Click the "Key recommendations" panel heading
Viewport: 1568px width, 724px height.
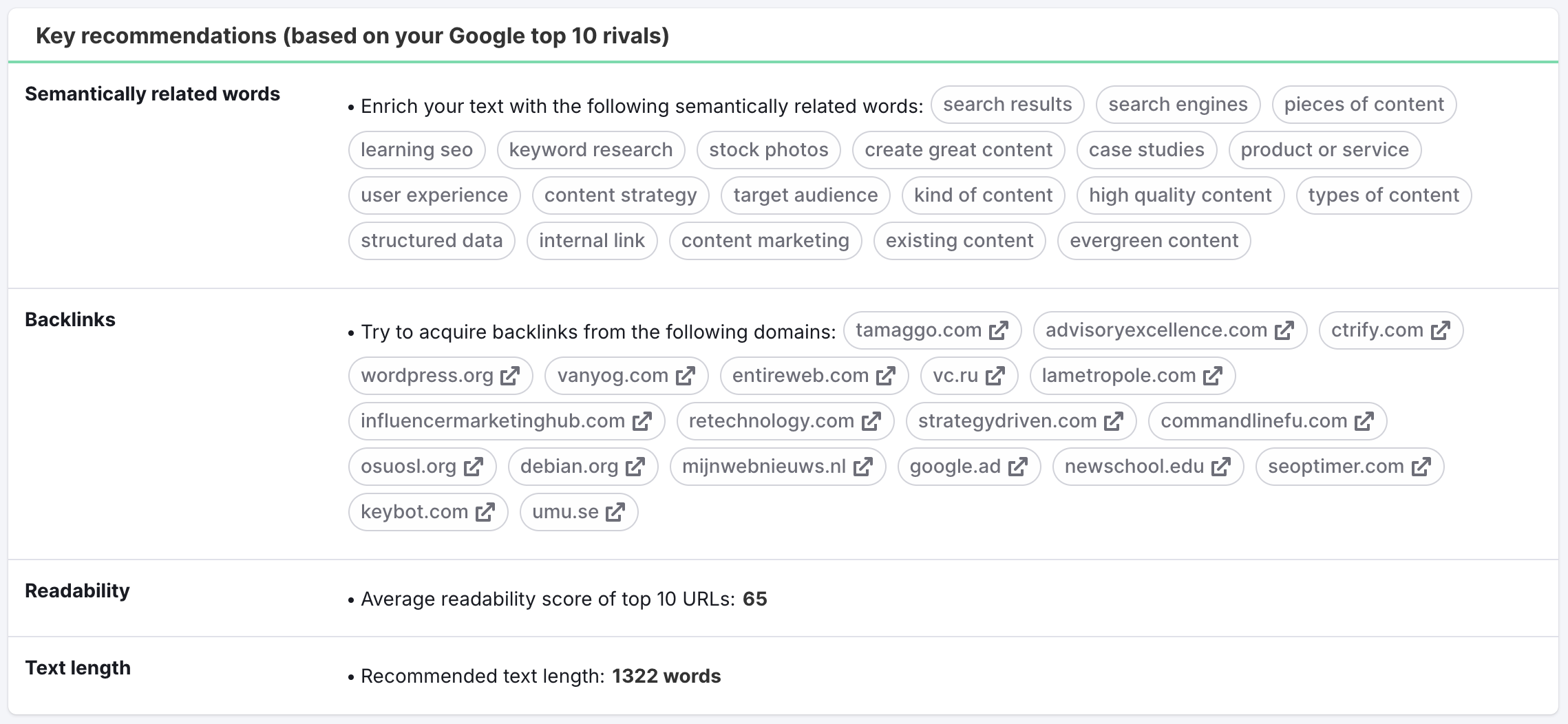point(352,36)
